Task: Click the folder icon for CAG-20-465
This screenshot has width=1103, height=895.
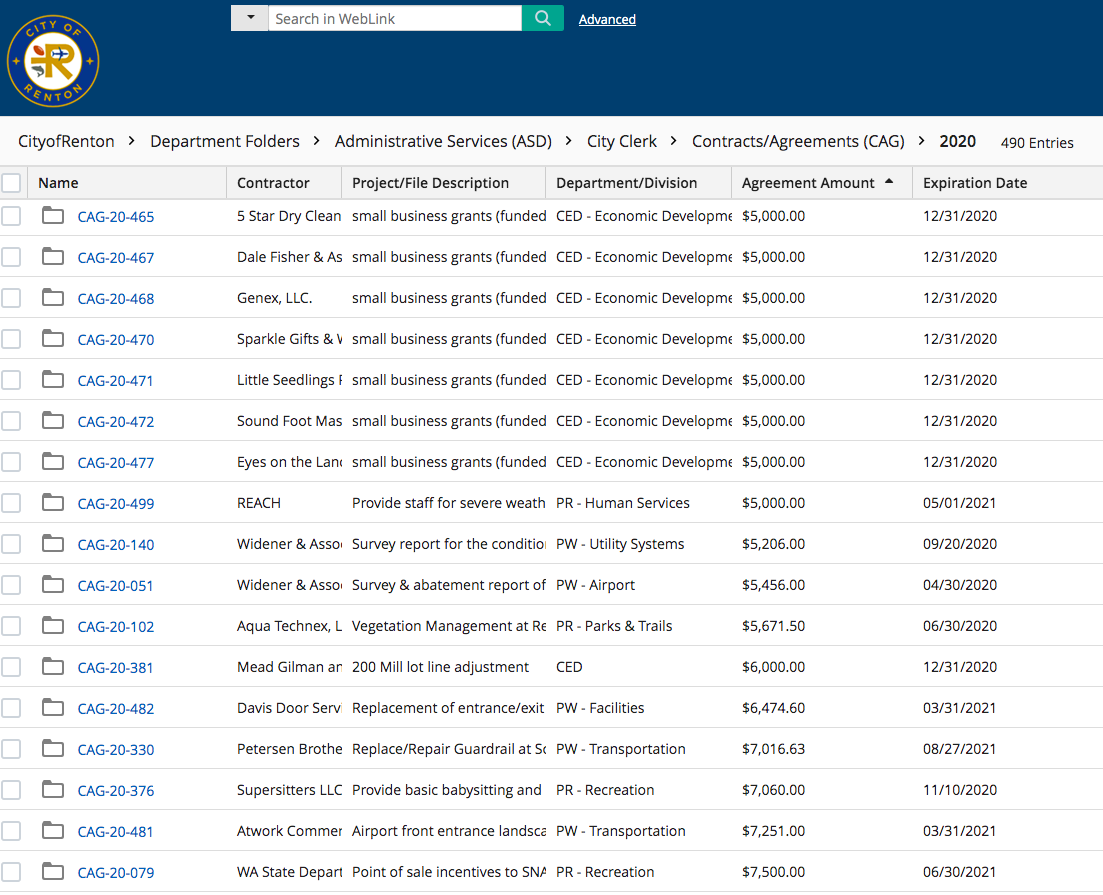Action: pos(53,216)
